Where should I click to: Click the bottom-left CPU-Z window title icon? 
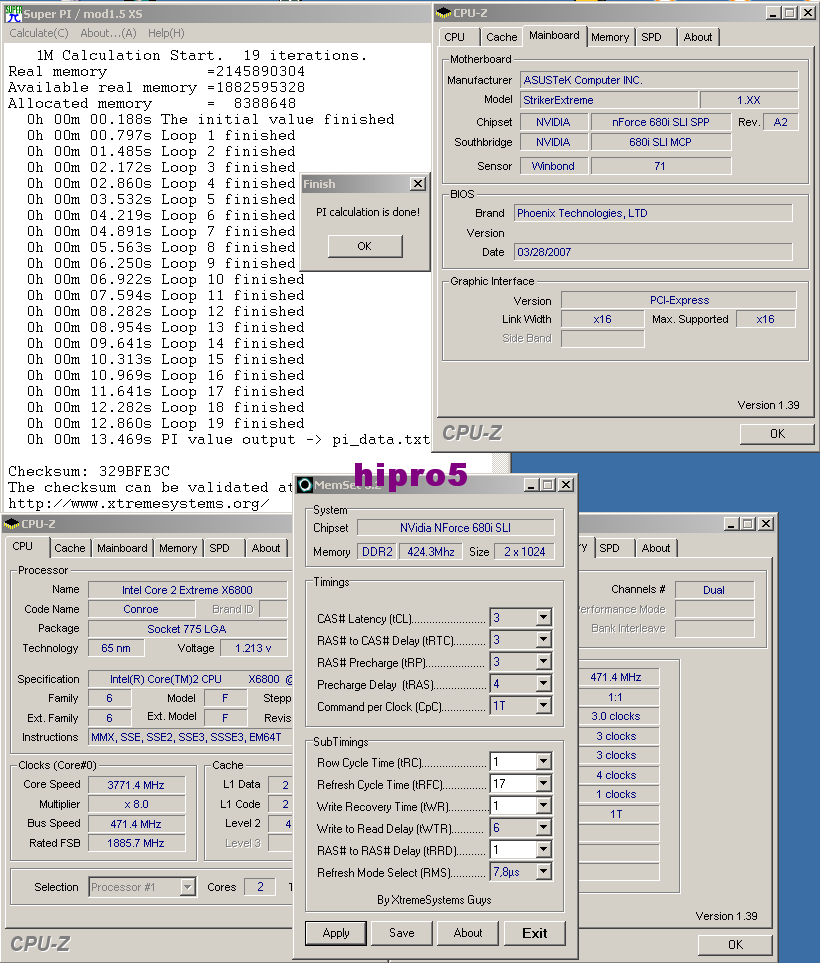[11, 524]
